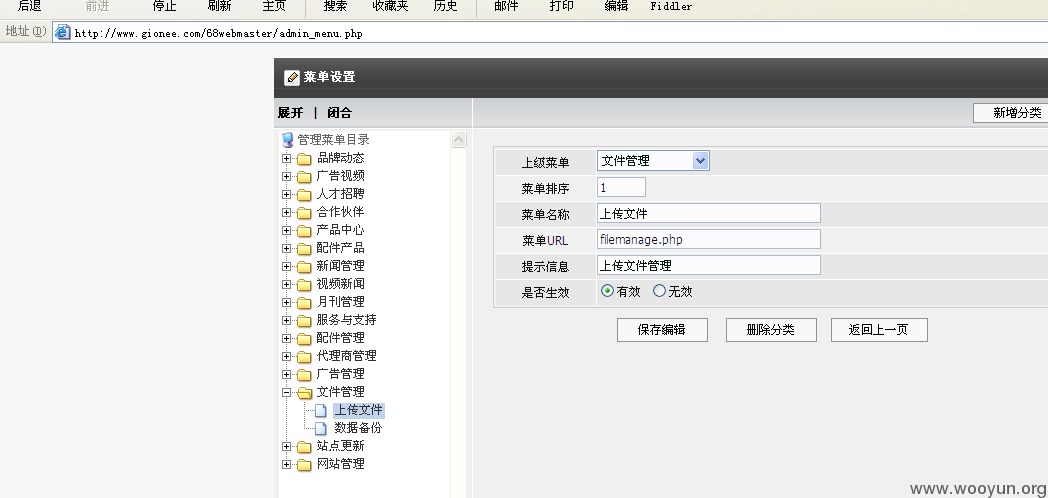Screen dimensions: 1048x498
Task: Click the folder icon next to 配件管理
Action: 305,340
